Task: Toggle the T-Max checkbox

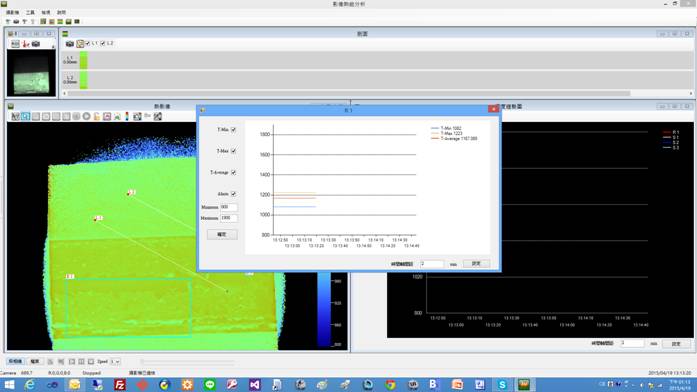Action: coord(233,151)
